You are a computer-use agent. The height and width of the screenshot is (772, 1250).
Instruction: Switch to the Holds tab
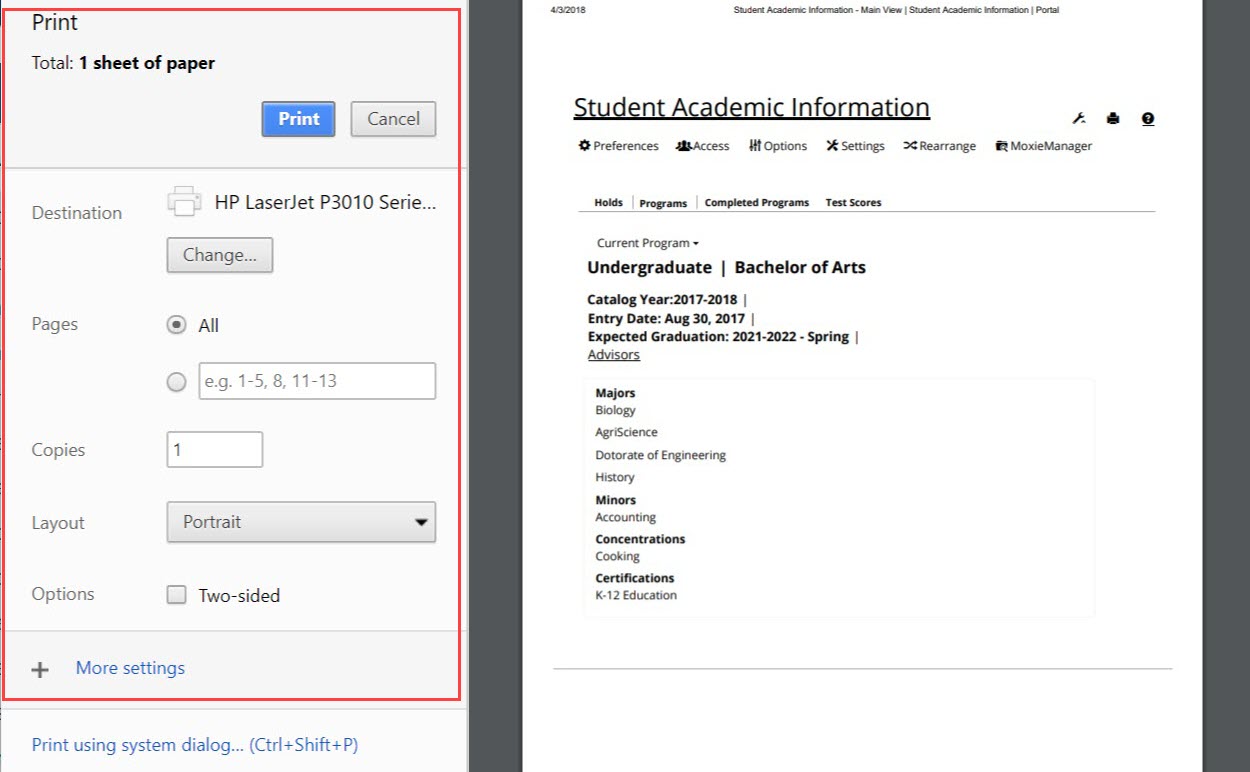coord(608,203)
